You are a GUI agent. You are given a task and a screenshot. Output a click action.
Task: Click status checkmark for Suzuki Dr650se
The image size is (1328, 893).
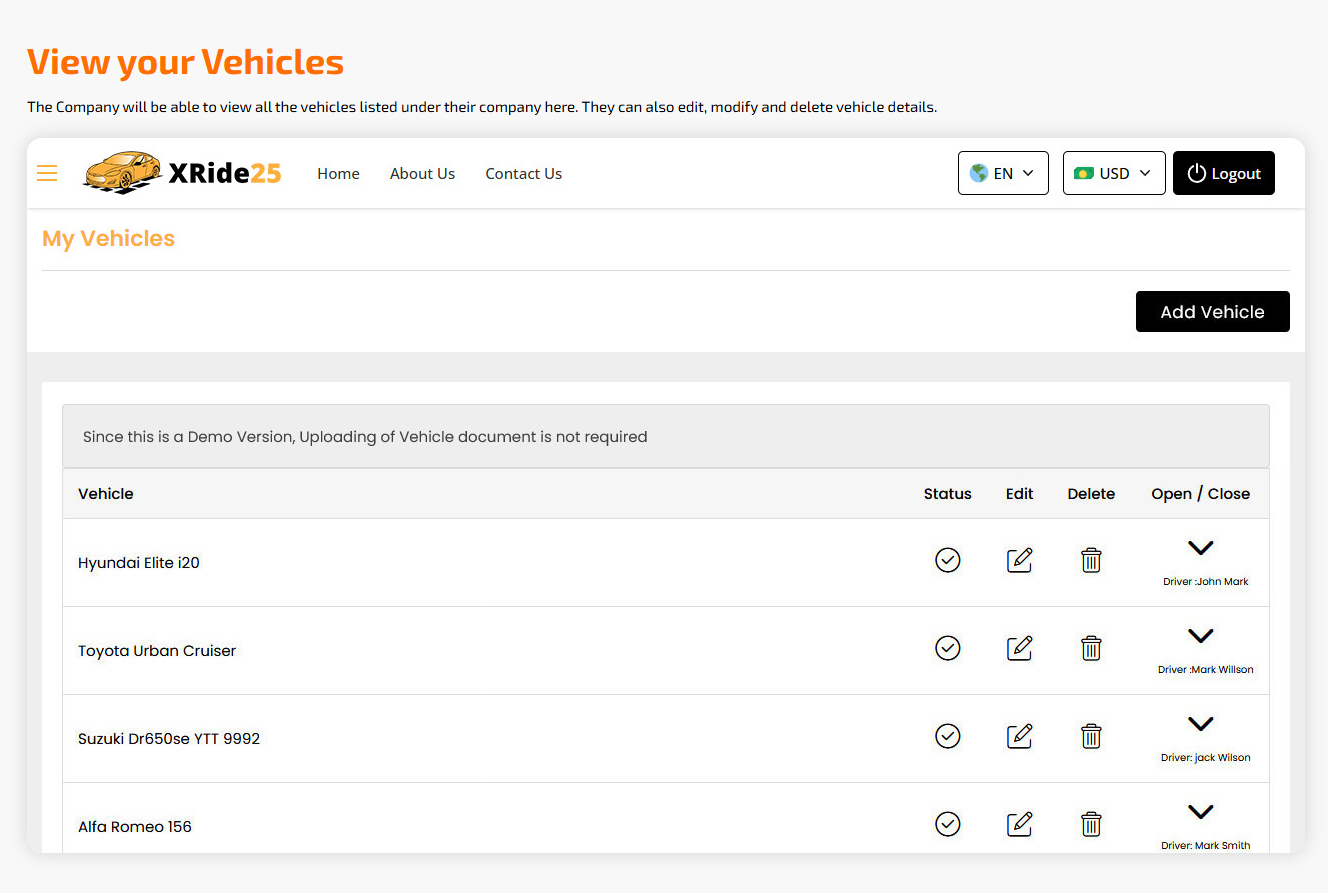coord(948,736)
